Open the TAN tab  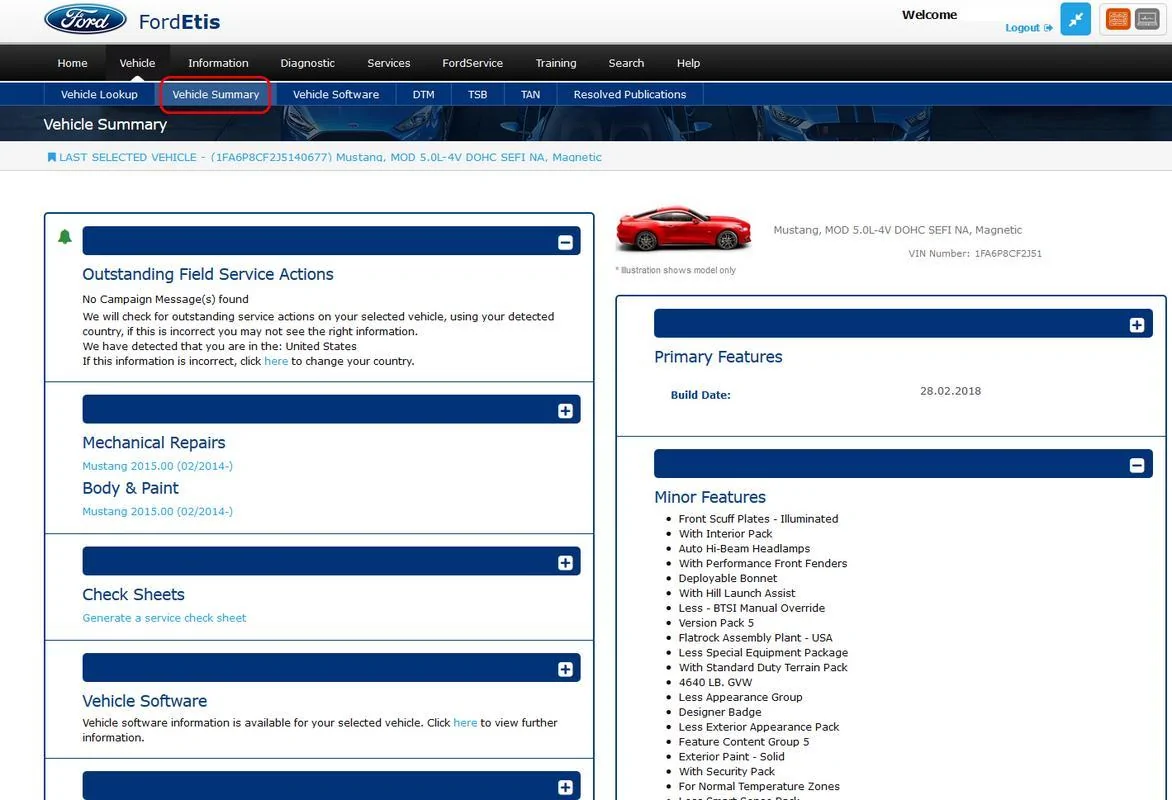point(530,94)
